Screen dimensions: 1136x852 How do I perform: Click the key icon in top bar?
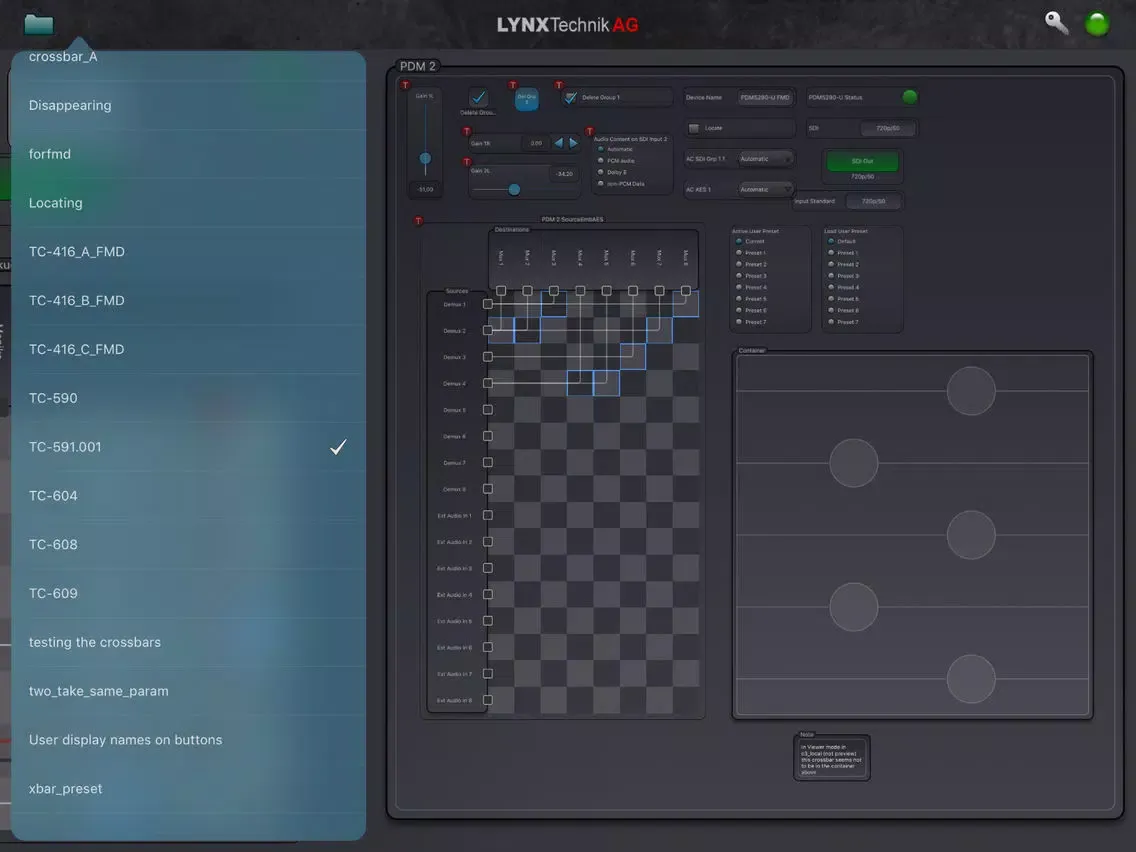click(x=1056, y=23)
